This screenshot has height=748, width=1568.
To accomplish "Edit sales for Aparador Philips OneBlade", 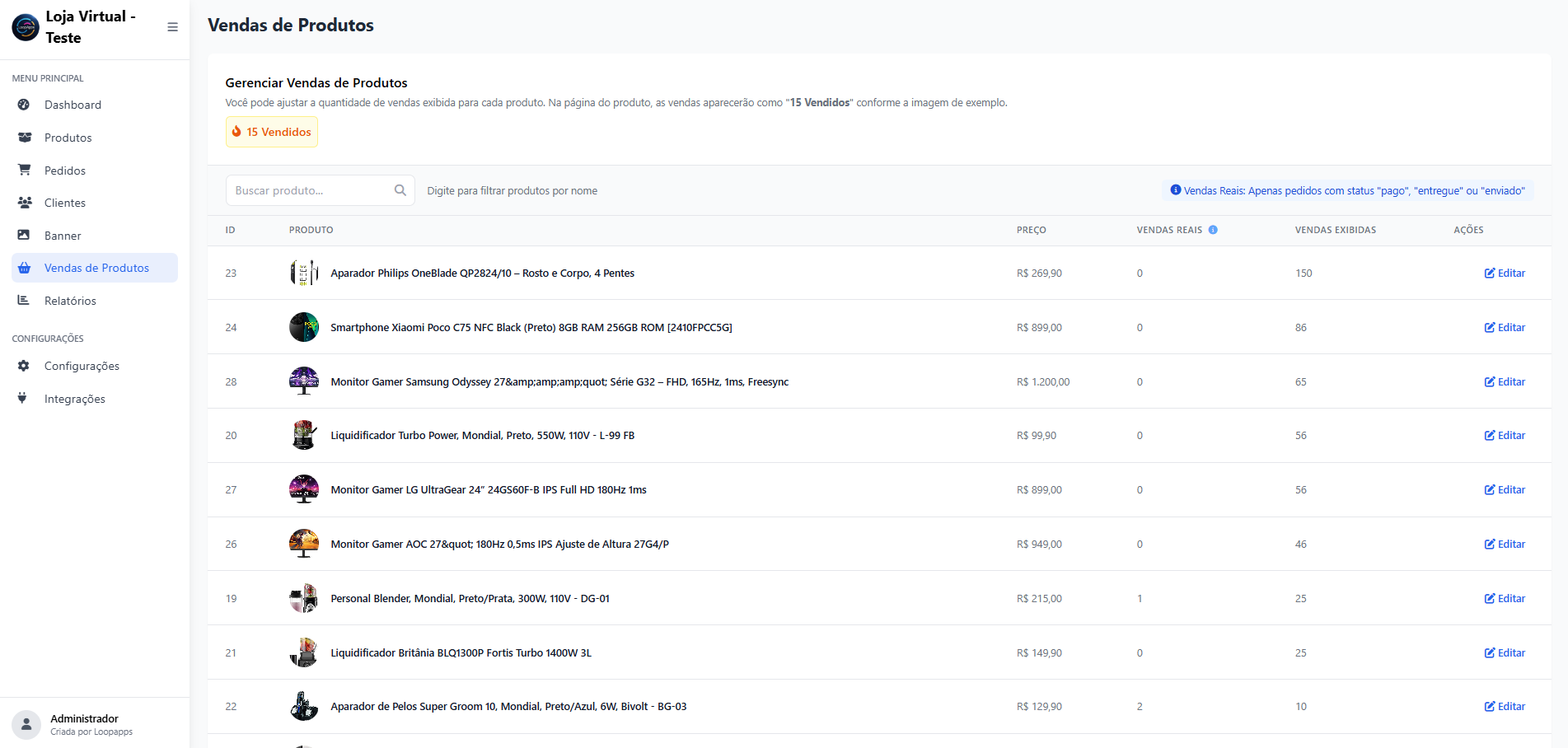I will click(x=1505, y=273).
